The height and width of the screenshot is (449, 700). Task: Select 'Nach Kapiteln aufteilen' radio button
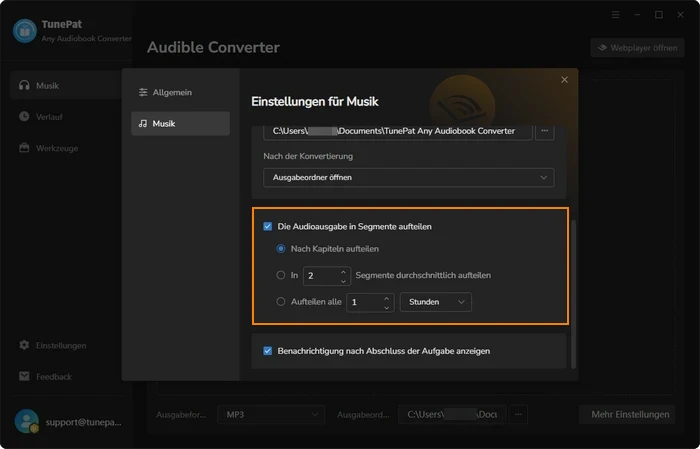point(281,249)
